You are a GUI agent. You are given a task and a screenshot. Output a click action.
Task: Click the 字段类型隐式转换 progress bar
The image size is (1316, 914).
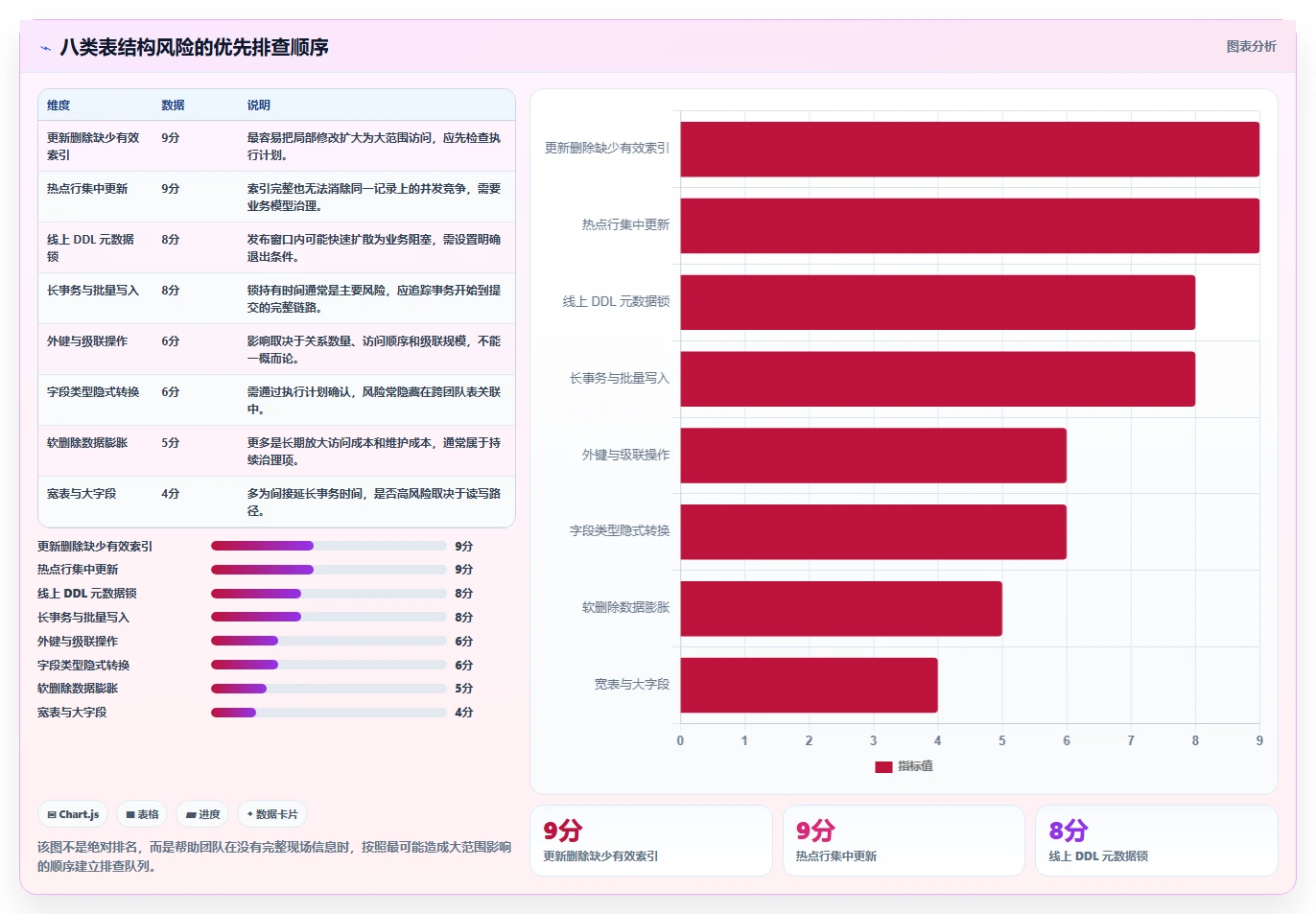329,665
